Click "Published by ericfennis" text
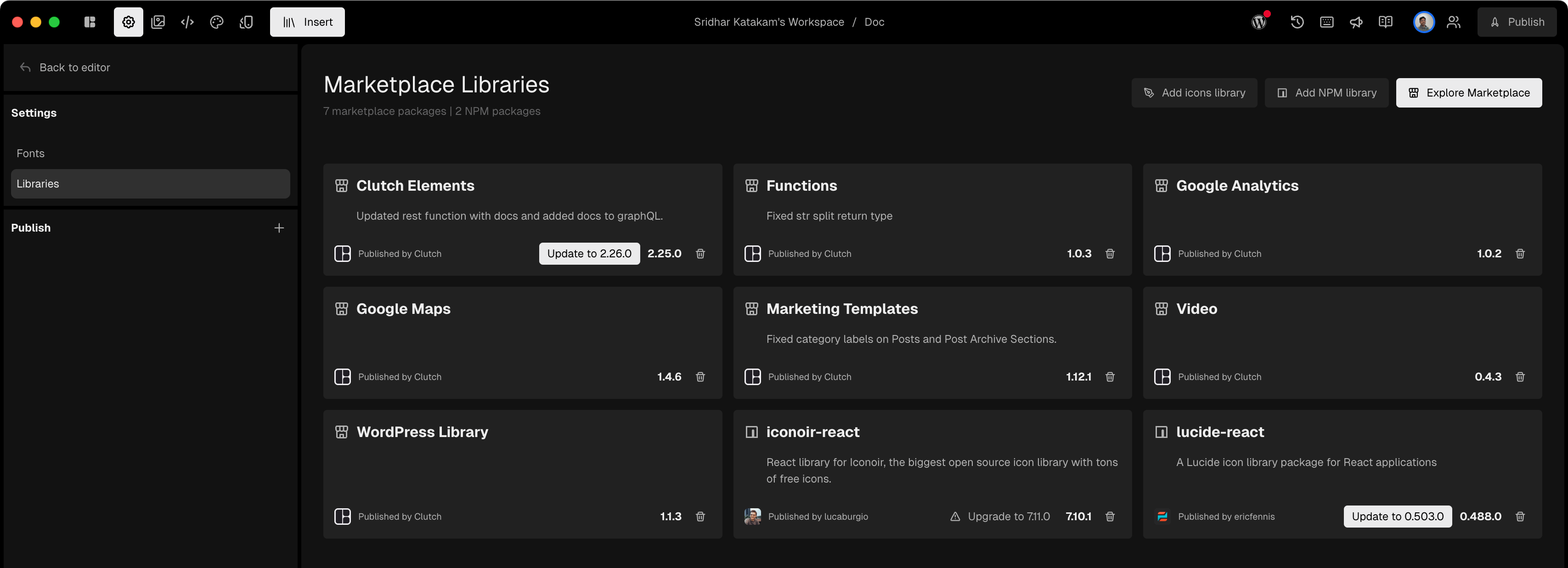This screenshot has height=568, width=1568. [1226, 516]
